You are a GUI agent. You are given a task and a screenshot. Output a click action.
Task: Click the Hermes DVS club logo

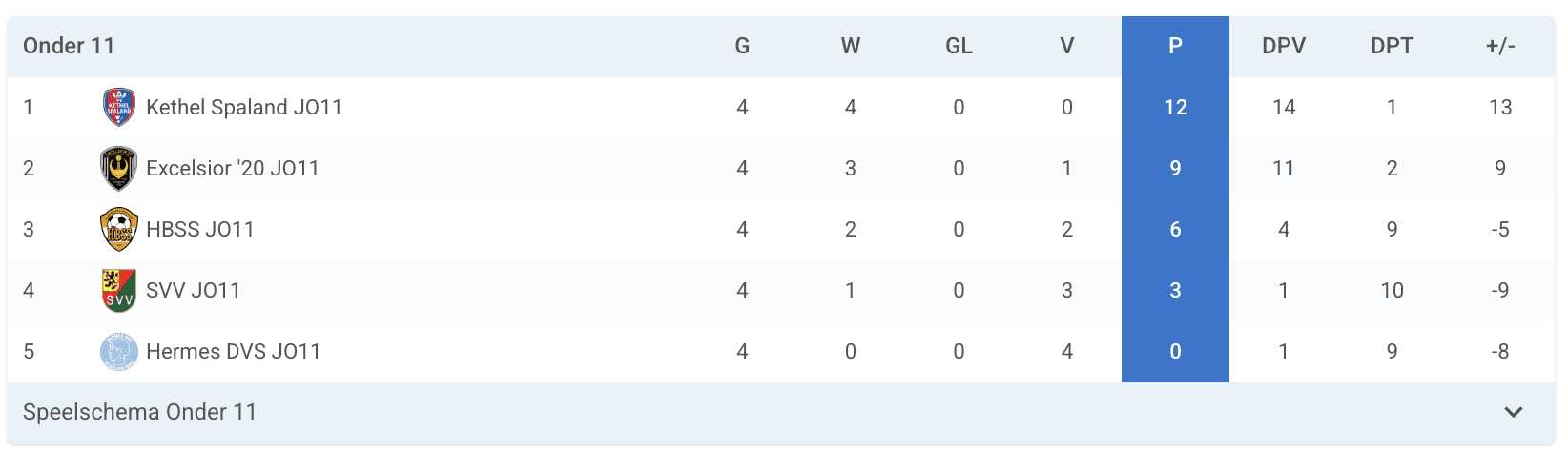pyautogui.click(x=118, y=351)
